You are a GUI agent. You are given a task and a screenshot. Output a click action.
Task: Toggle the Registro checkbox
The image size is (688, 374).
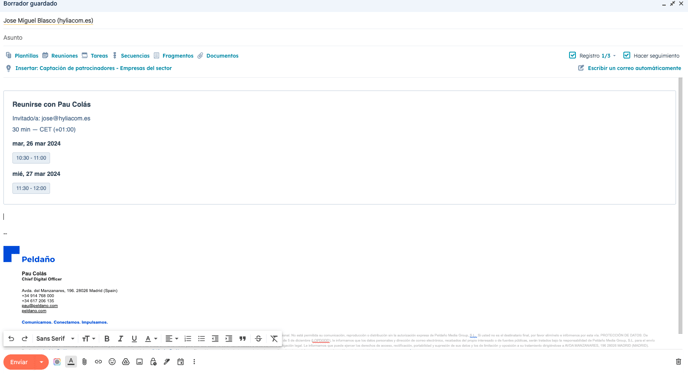click(x=572, y=55)
